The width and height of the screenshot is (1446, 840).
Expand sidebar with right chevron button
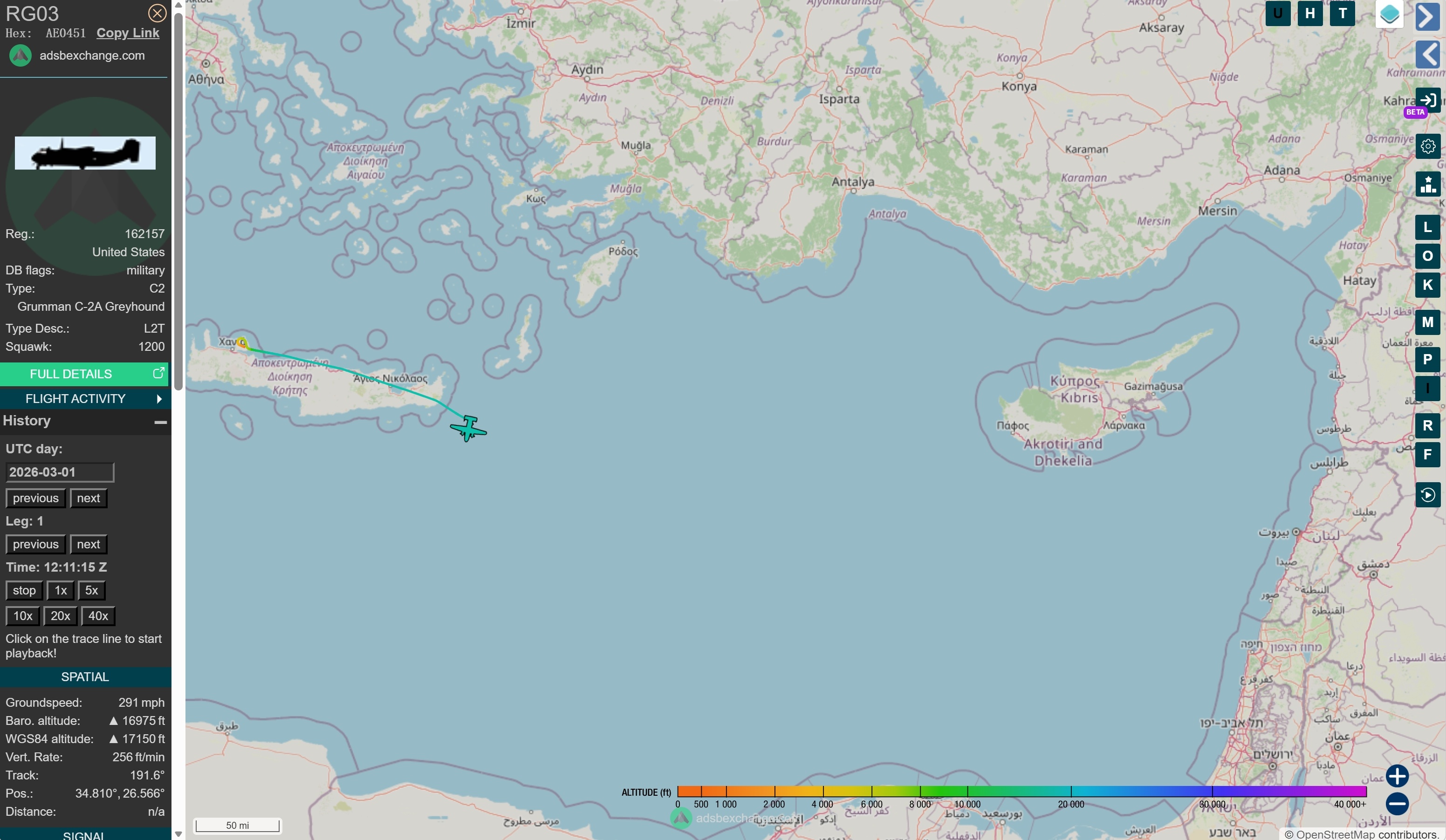1428,16
